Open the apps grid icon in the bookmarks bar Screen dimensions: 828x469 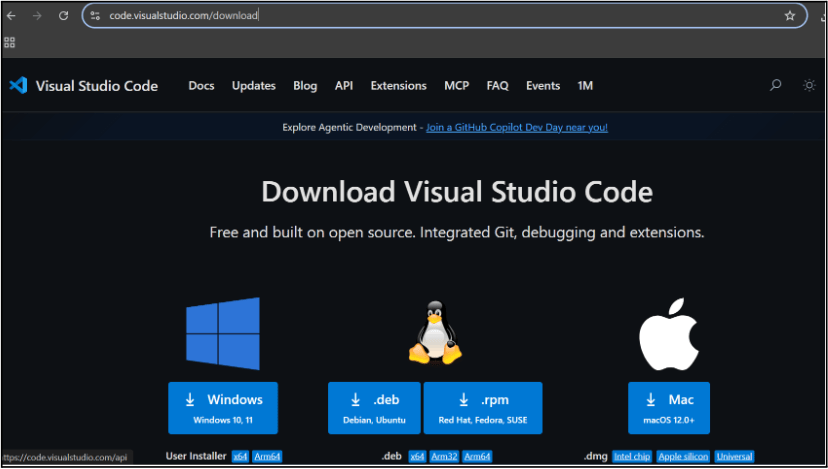pyautogui.click(x=10, y=42)
